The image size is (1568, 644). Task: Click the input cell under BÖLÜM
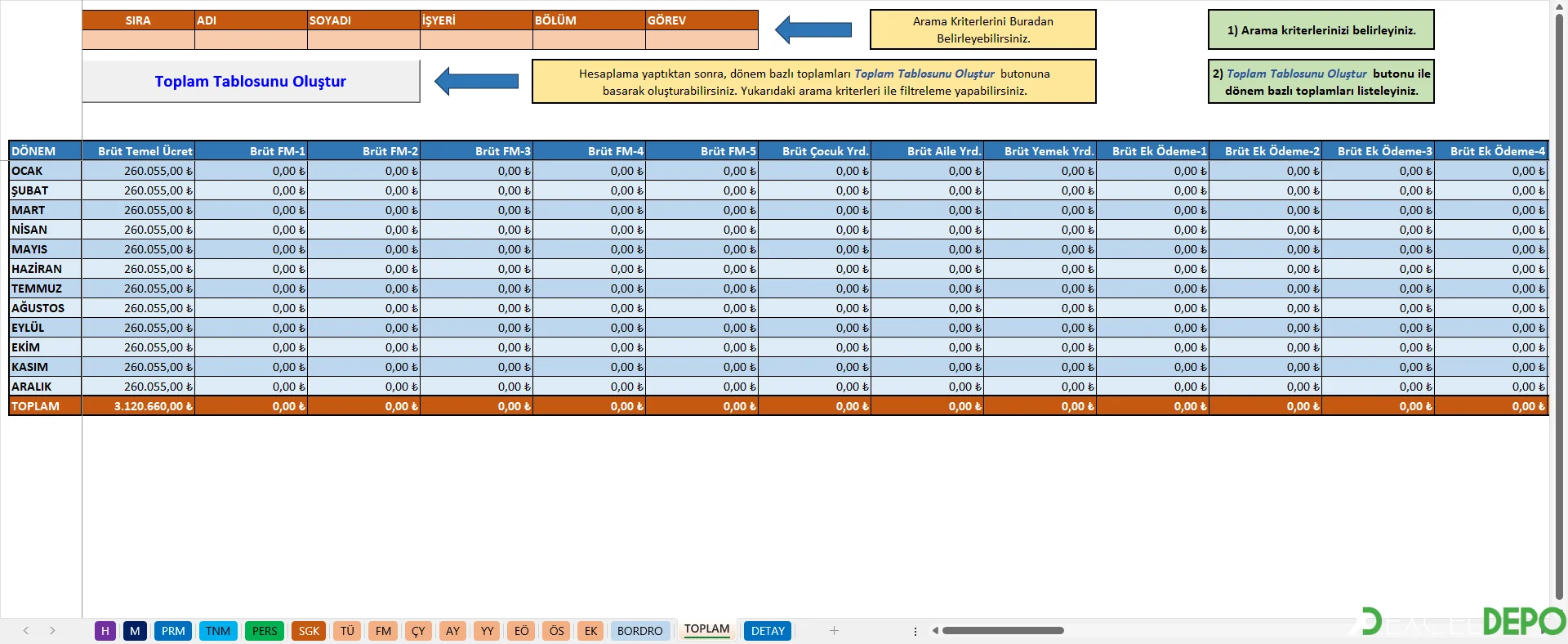[x=588, y=40]
